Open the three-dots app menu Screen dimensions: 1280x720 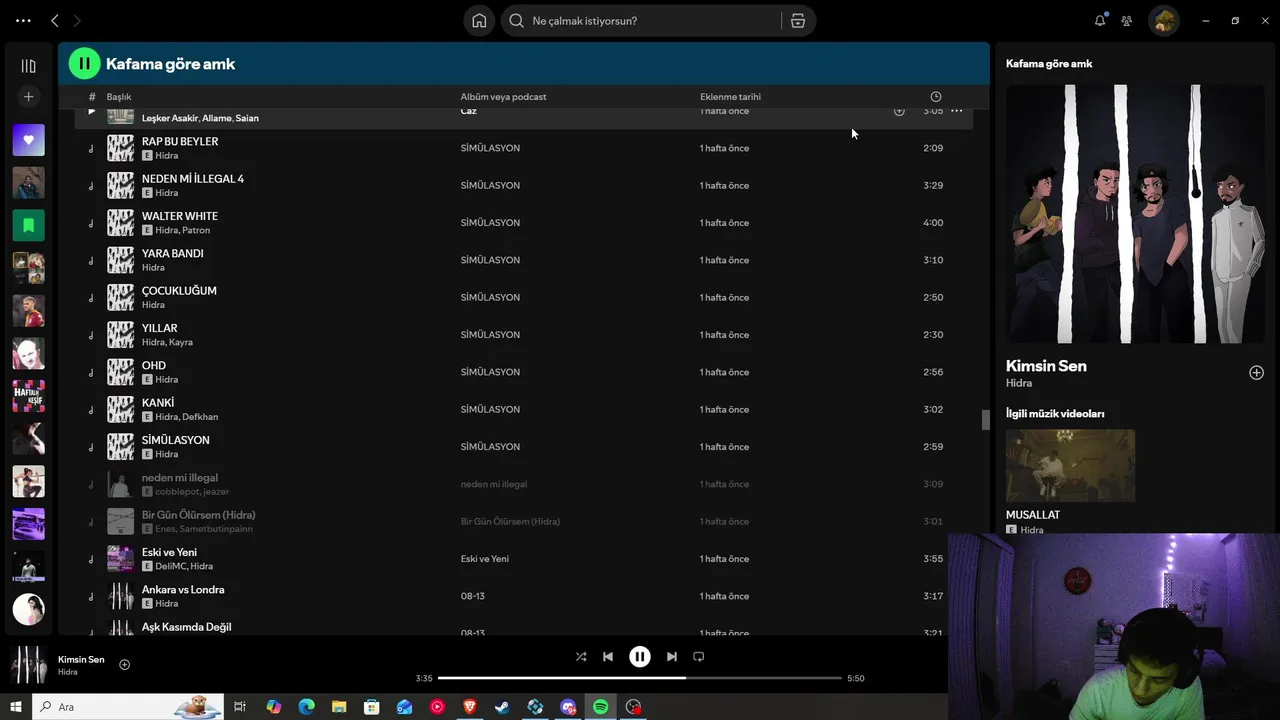click(x=23, y=20)
